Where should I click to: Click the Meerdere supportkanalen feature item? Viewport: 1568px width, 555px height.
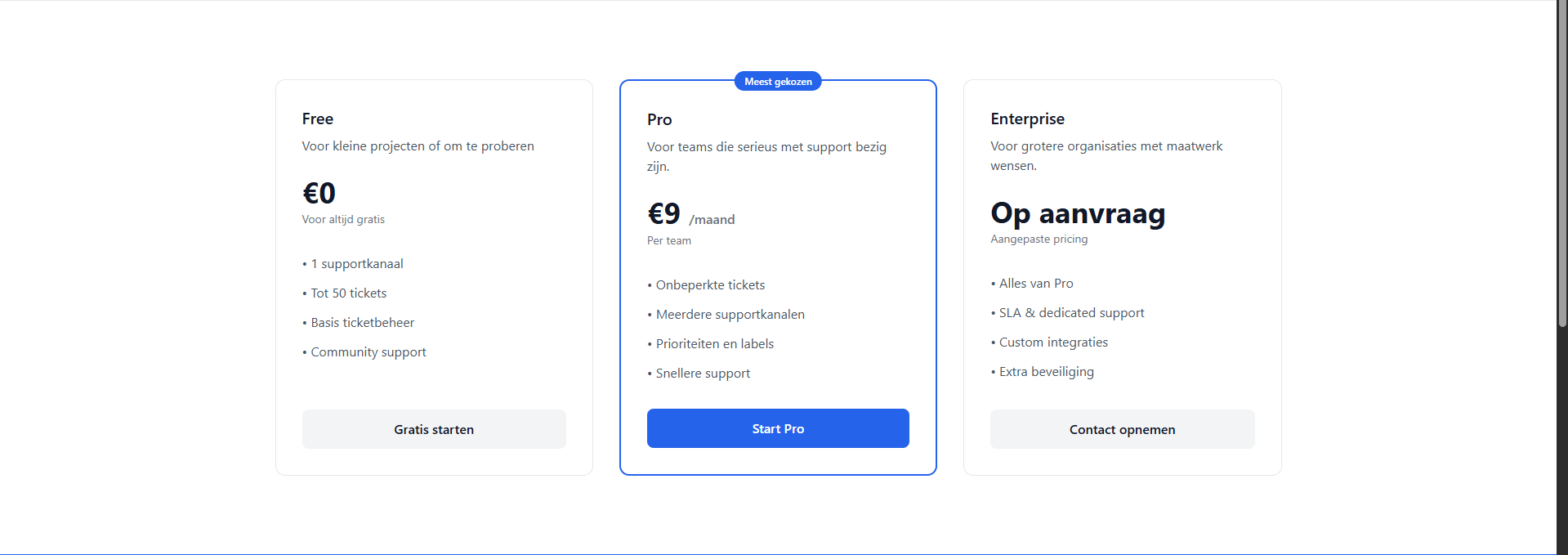point(730,315)
